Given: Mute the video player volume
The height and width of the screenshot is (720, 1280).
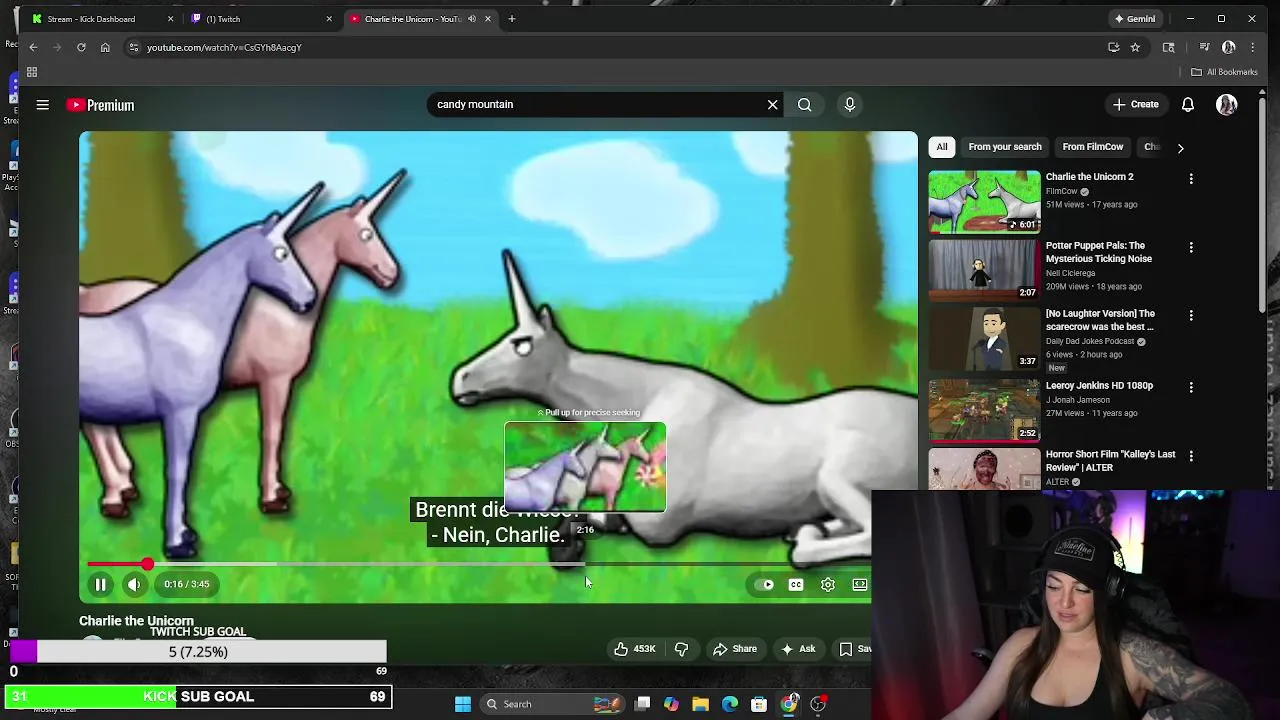Looking at the screenshot, I should click(134, 584).
